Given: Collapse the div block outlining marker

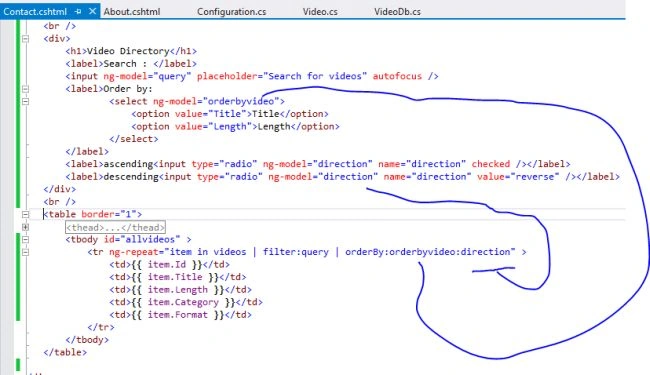Looking at the screenshot, I should (x=26, y=39).
